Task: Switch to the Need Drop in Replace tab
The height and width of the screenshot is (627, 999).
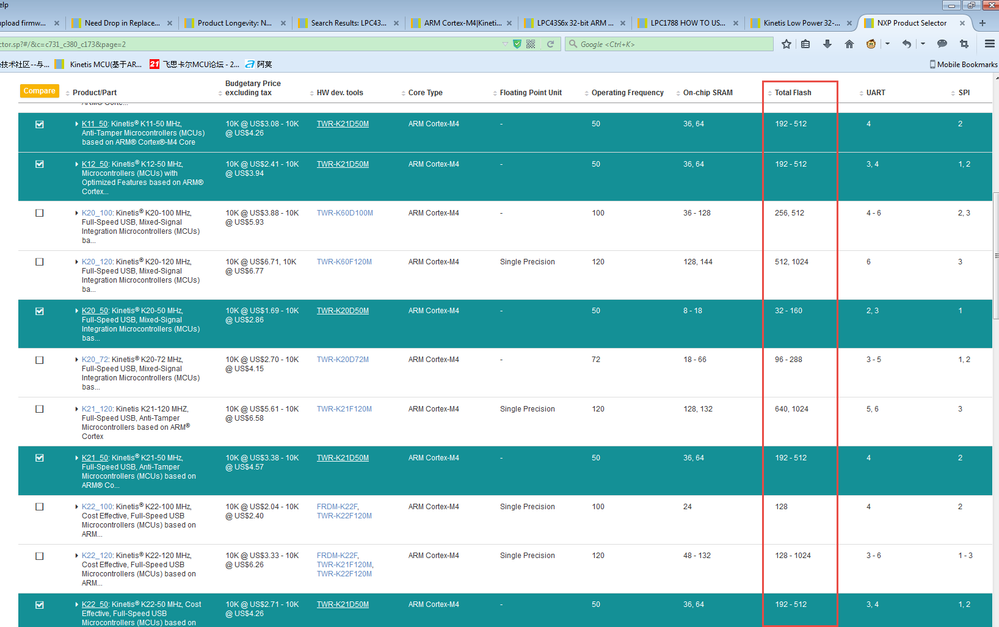Action: pyautogui.click(x=121, y=23)
